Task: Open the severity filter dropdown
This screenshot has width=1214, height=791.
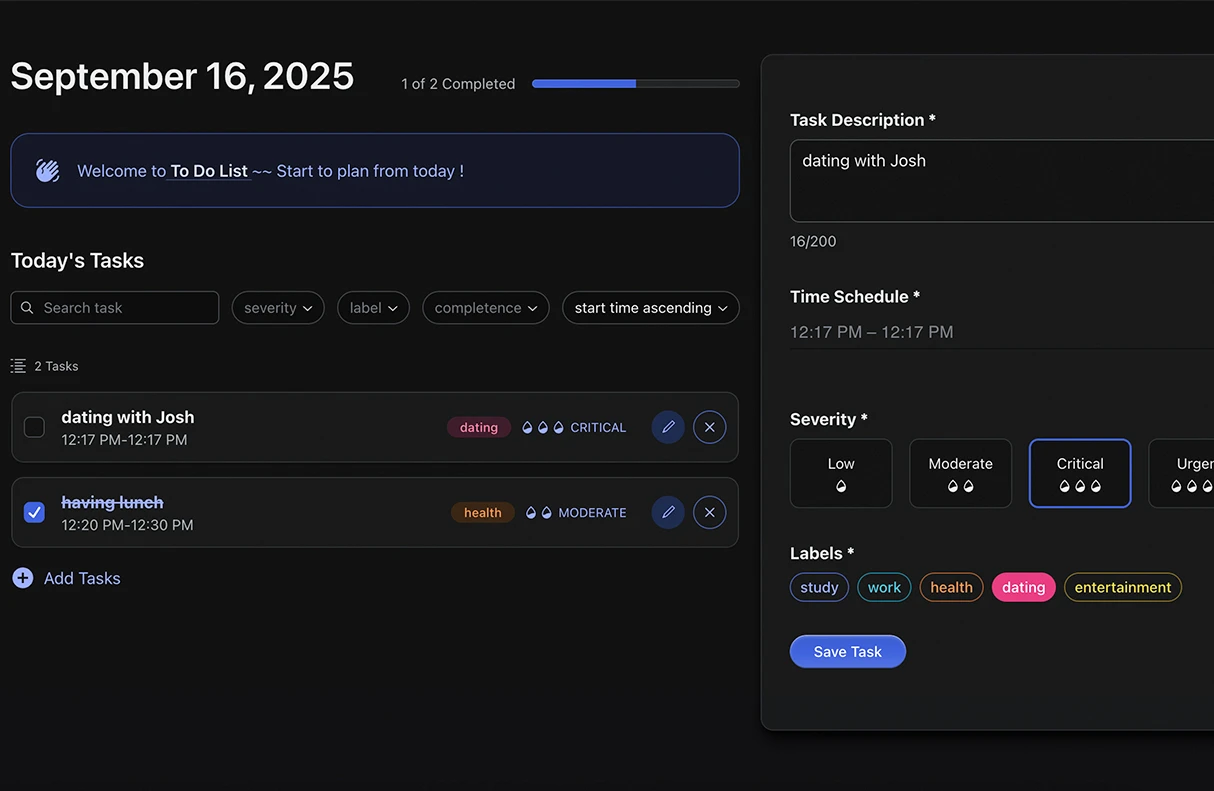Action: coord(278,308)
